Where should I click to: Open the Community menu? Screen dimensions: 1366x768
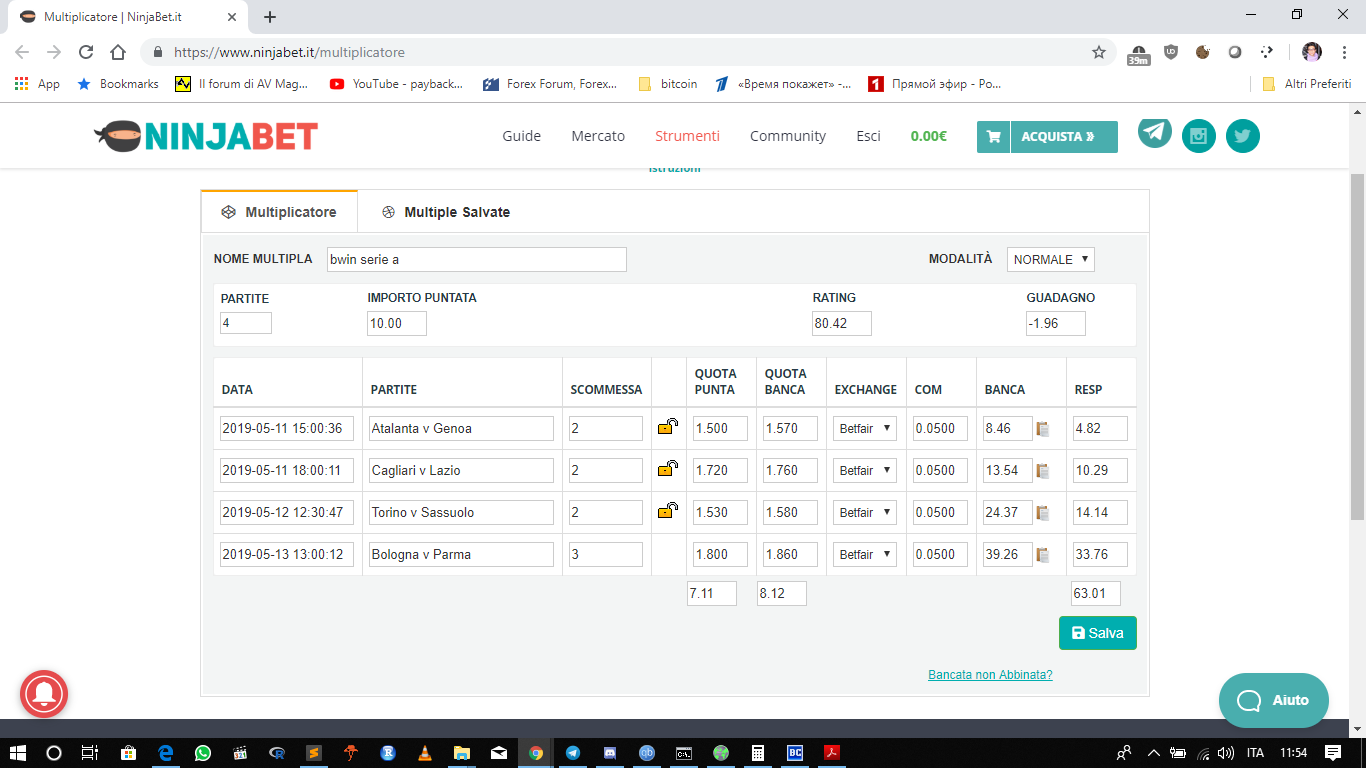point(788,136)
